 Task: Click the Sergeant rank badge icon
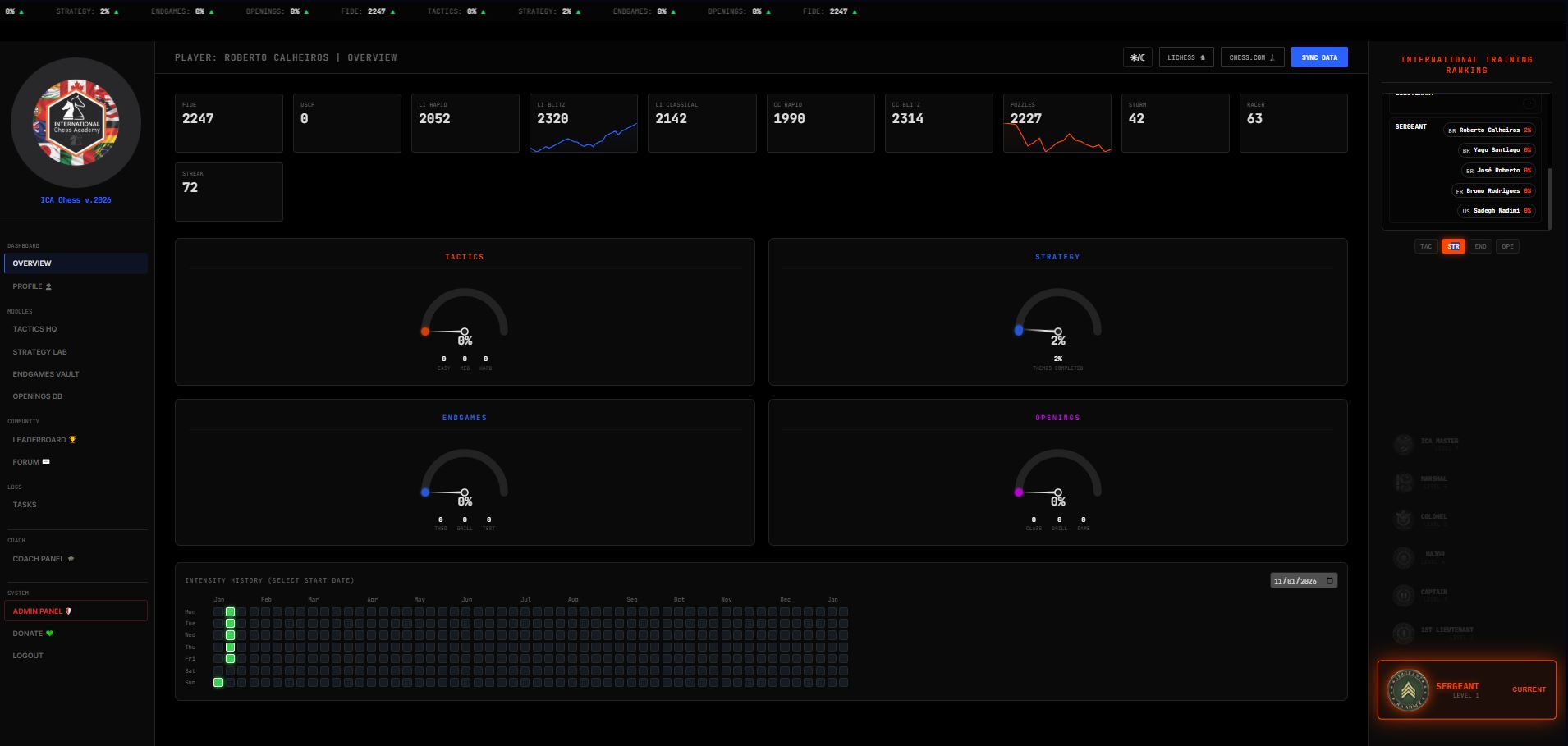[1408, 689]
